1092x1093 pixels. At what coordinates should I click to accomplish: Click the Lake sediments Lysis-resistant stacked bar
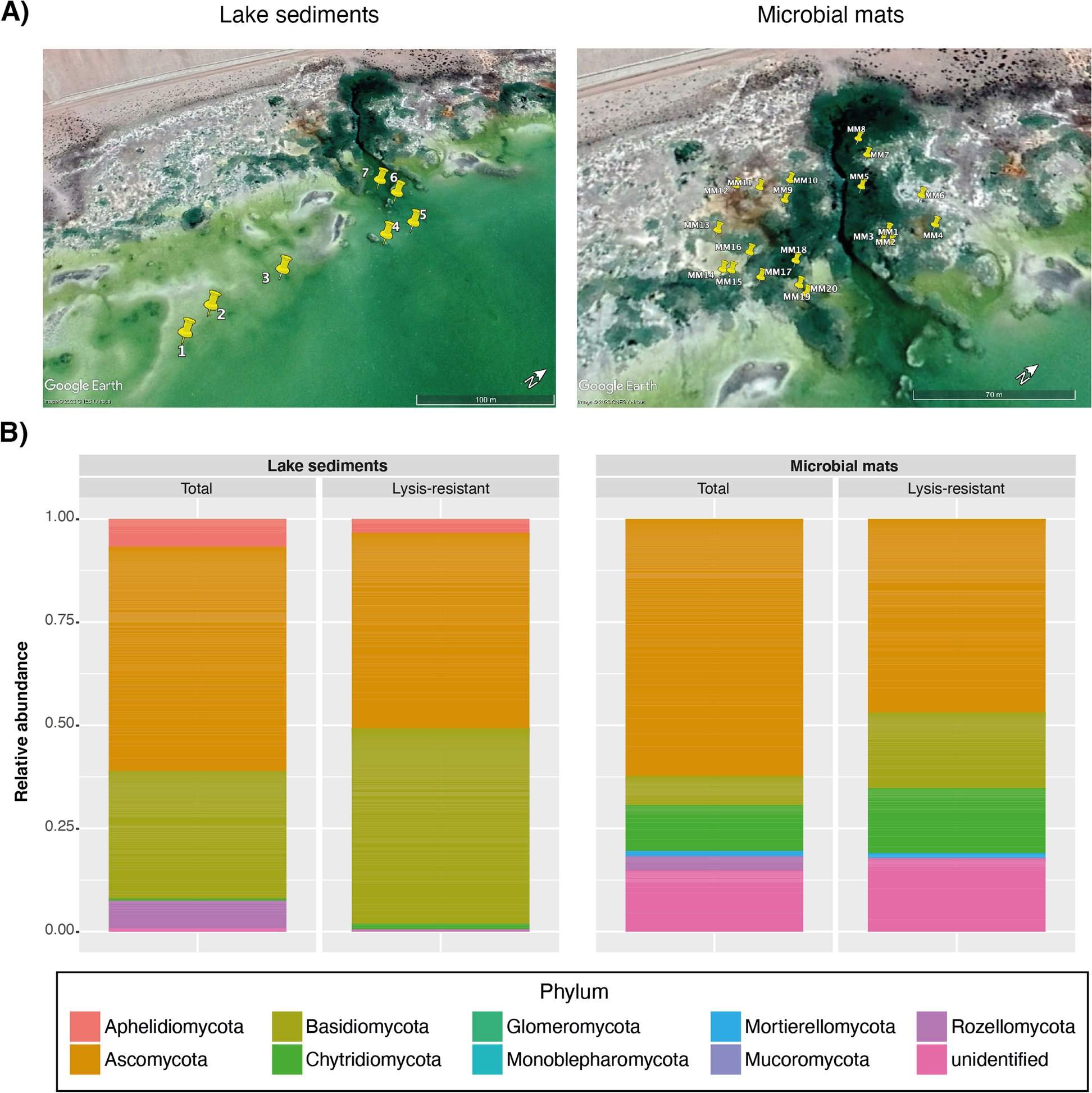[x=440, y=725]
